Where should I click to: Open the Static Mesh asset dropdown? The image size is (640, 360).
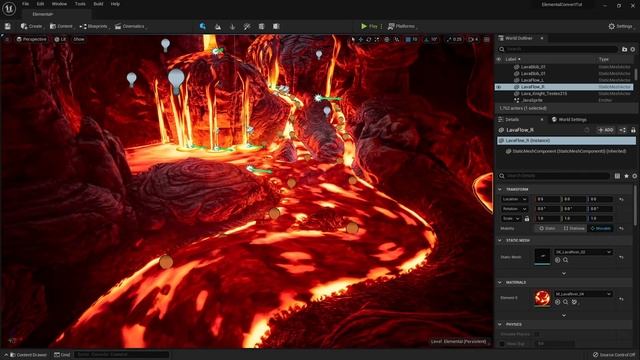pos(583,252)
